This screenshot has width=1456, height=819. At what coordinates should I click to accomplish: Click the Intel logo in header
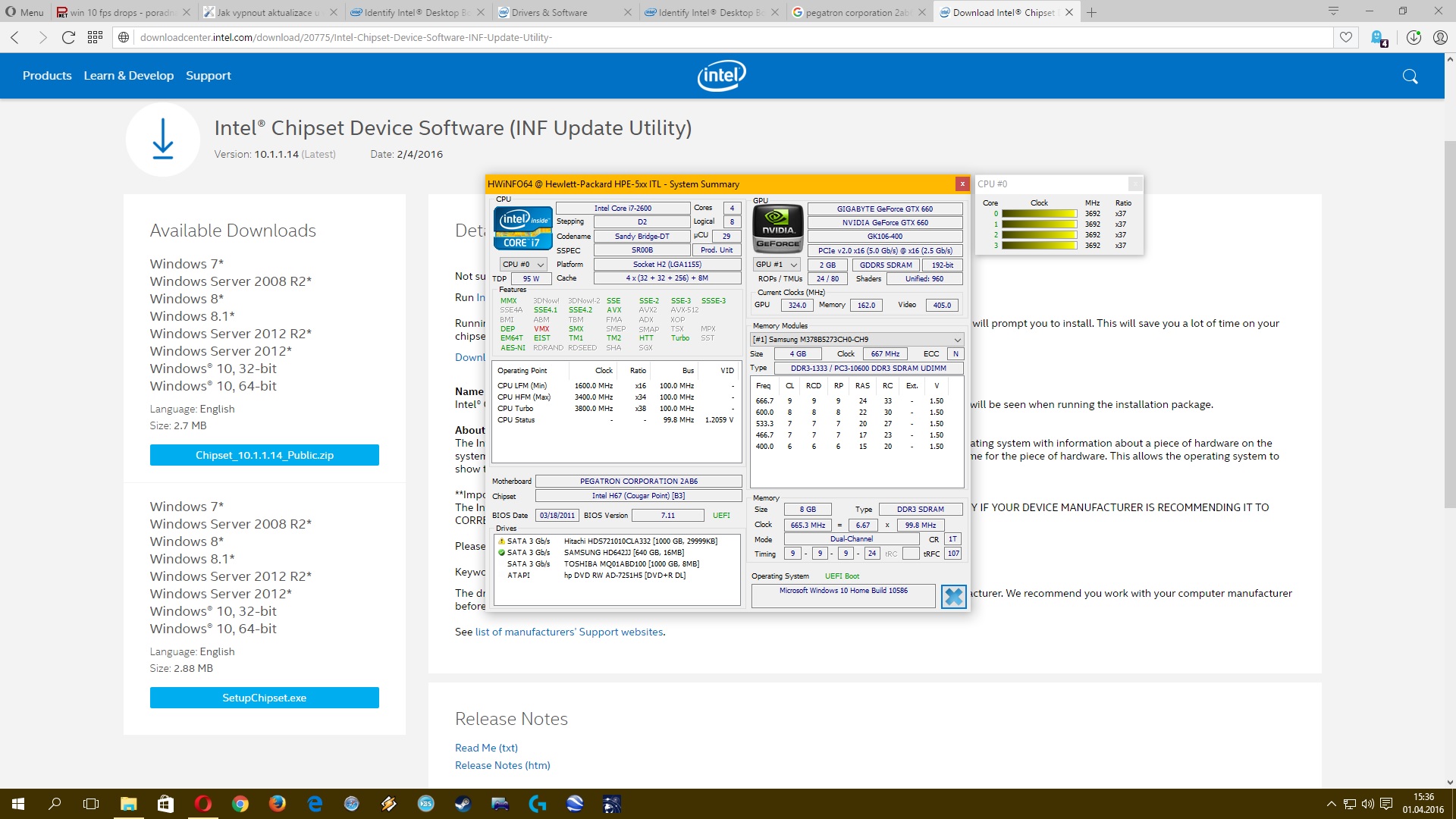(x=721, y=76)
